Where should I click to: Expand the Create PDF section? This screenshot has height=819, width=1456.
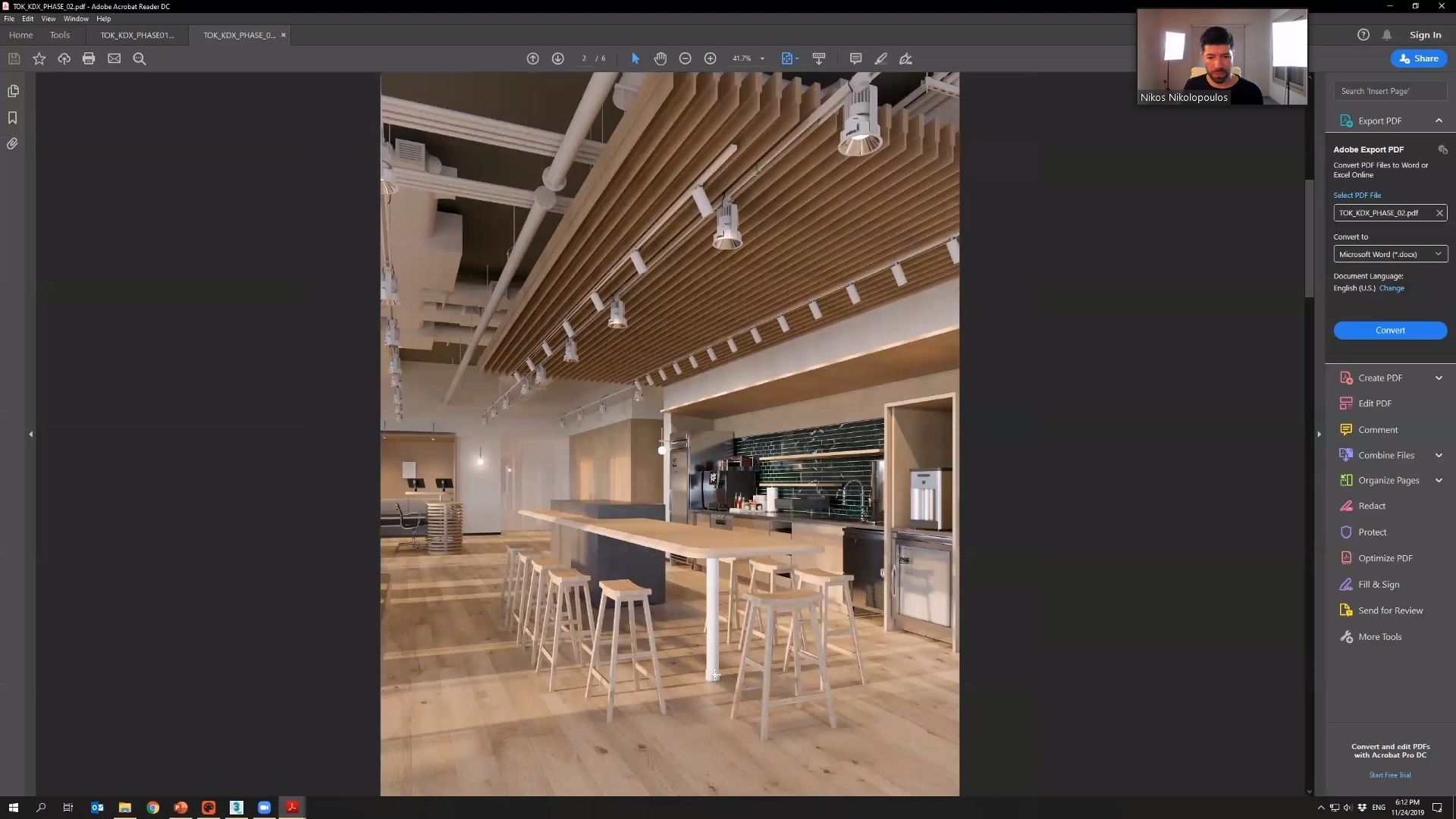pyautogui.click(x=1439, y=378)
